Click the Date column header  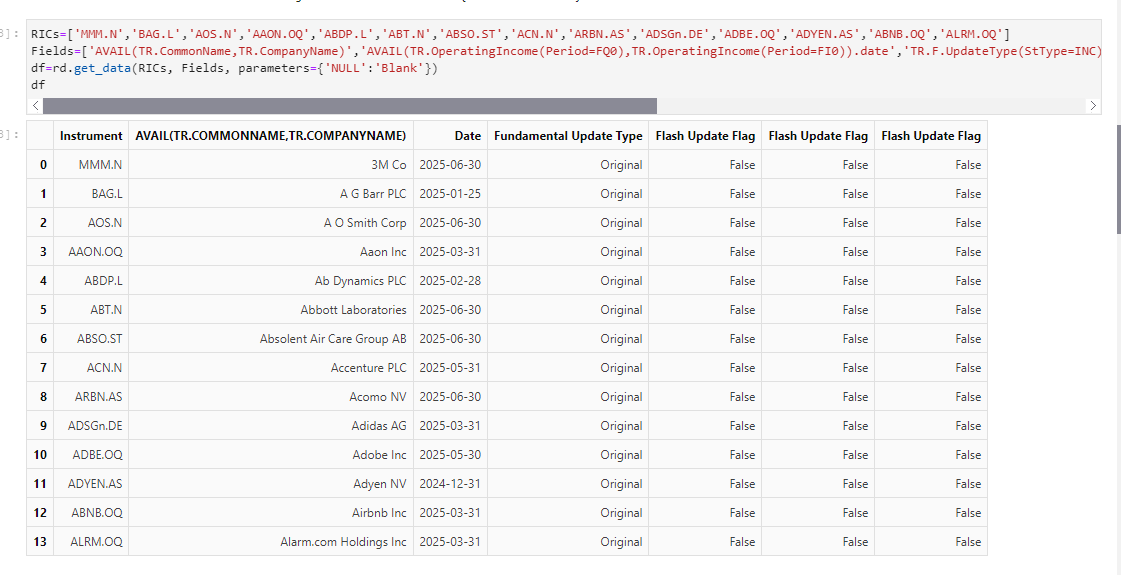click(450, 136)
